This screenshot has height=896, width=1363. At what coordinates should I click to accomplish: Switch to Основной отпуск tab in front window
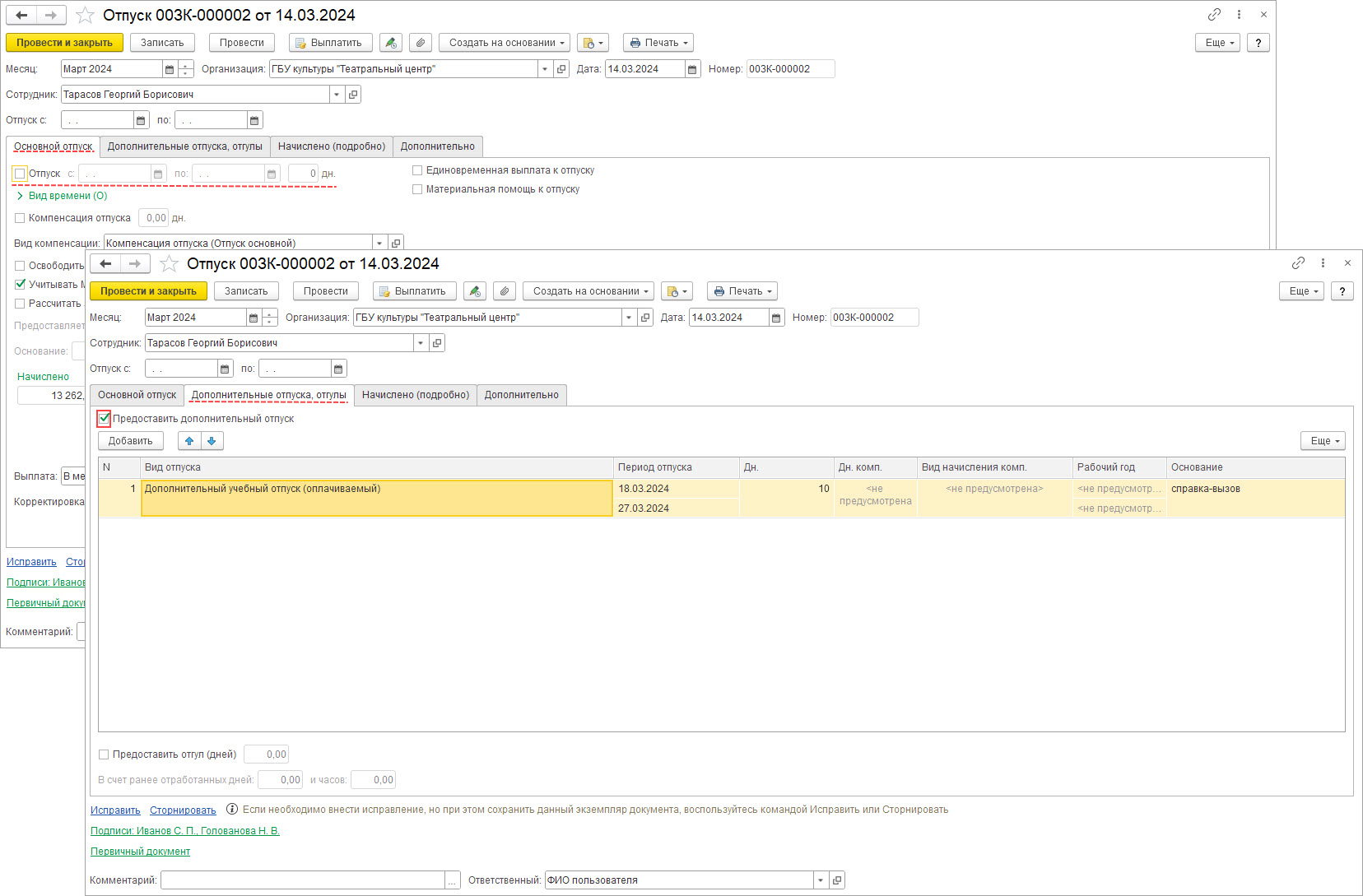click(x=137, y=395)
